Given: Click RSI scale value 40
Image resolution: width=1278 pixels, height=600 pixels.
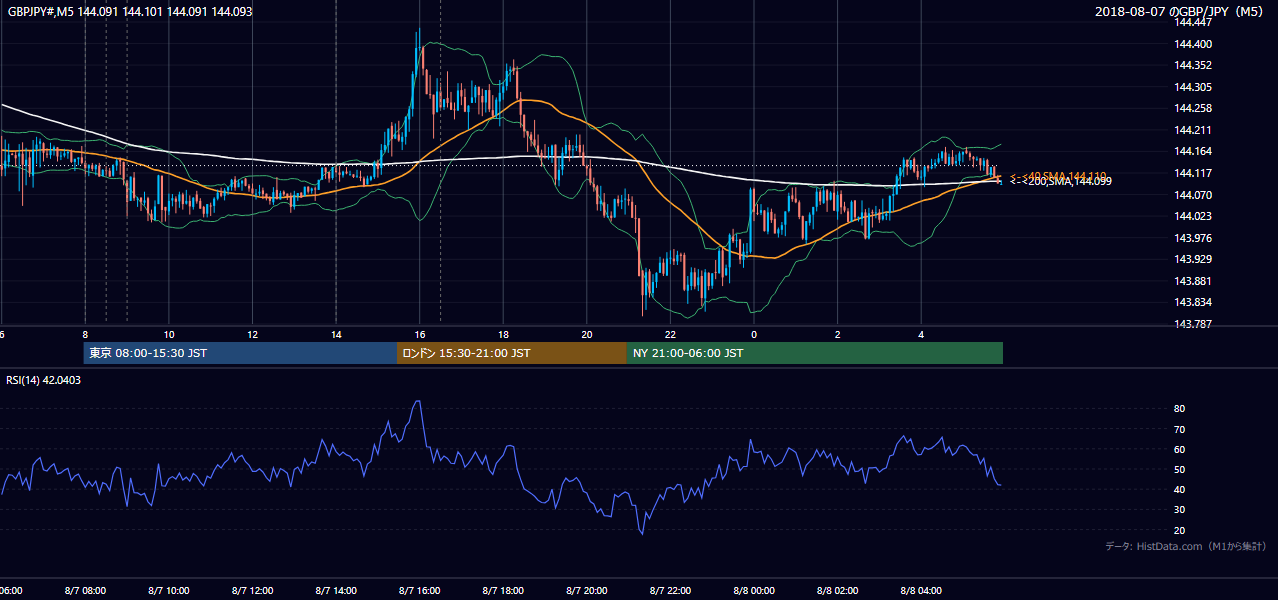Looking at the screenshot, I should click(1180, 489).
